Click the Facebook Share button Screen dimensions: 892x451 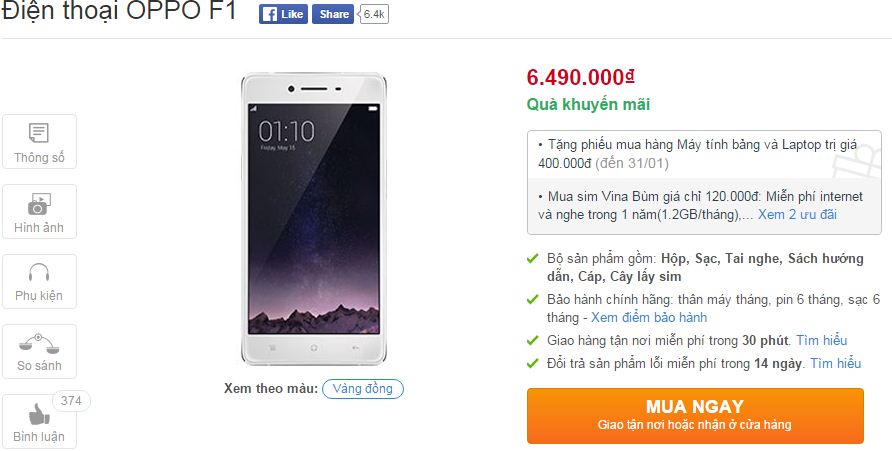(333, 14)
